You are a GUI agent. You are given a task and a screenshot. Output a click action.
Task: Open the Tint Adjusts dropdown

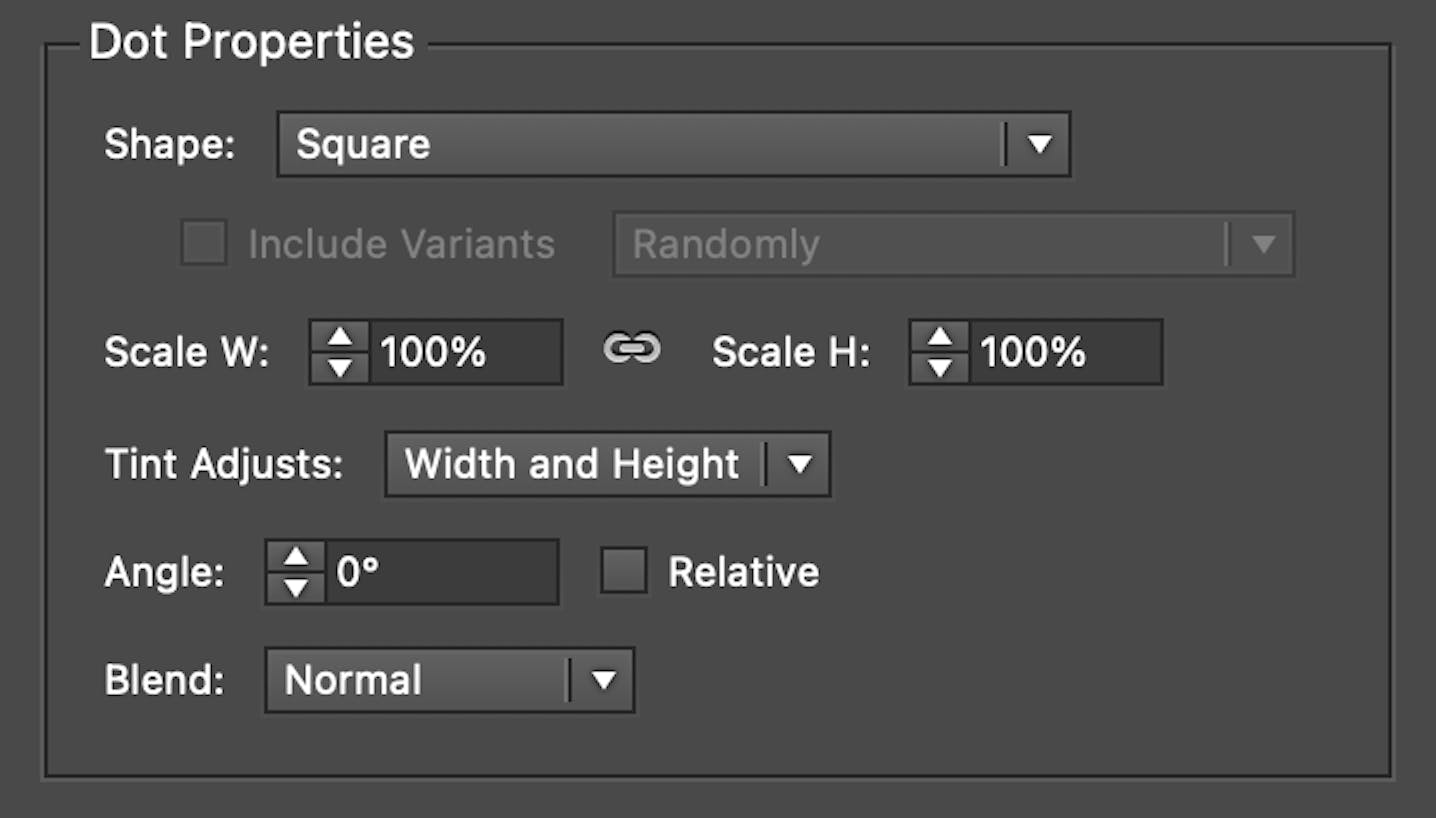click(607, 464)
